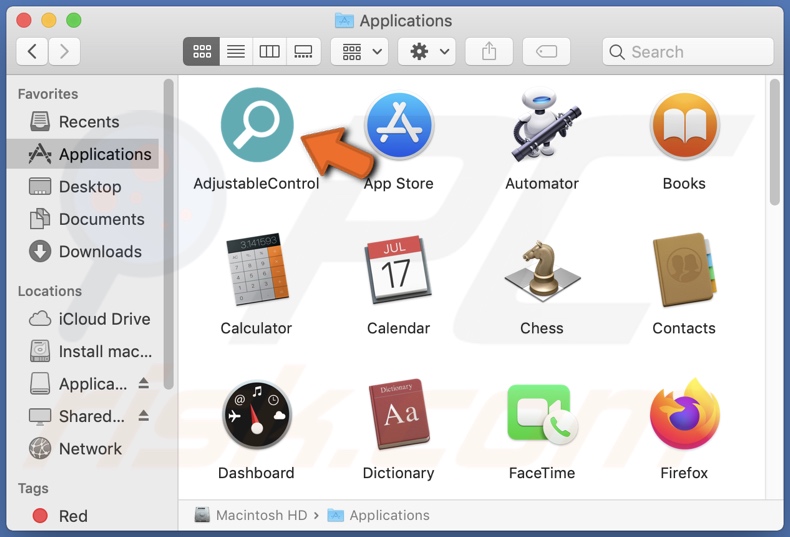
Task: Open the group-by arrangement dropdown
Action: (x=360, y=51)
